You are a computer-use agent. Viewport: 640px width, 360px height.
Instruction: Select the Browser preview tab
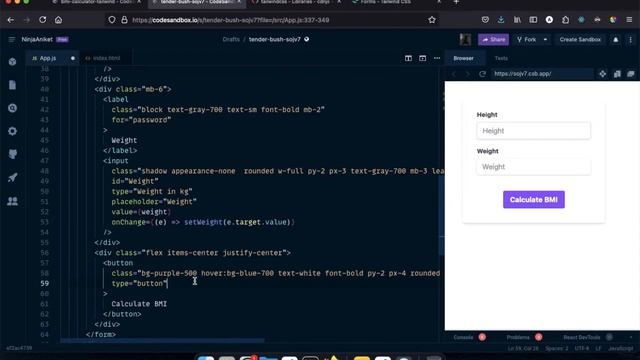pyautogui.click(x=464, y=58)
